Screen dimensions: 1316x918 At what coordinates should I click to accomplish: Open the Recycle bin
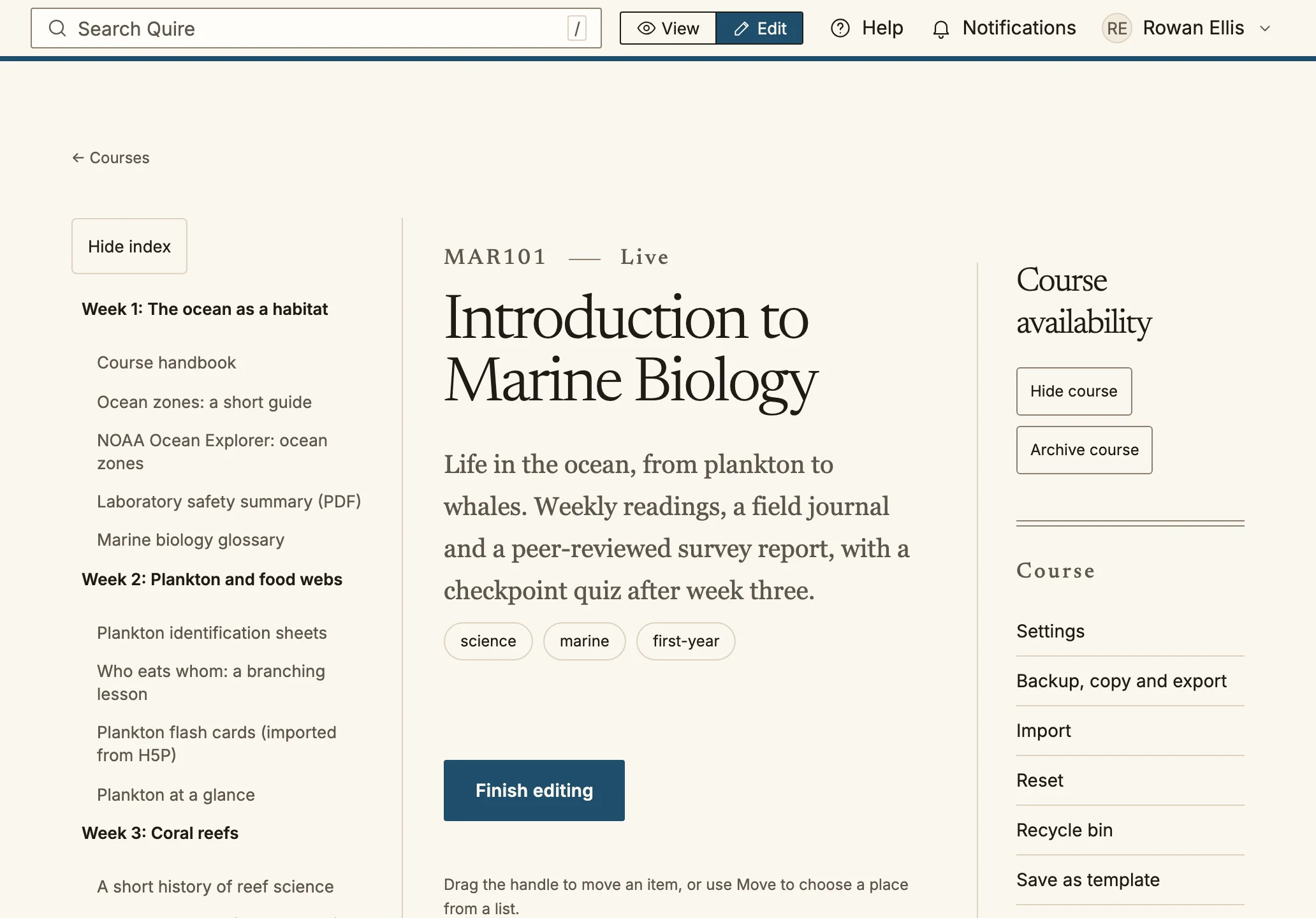coord(1130,830)
